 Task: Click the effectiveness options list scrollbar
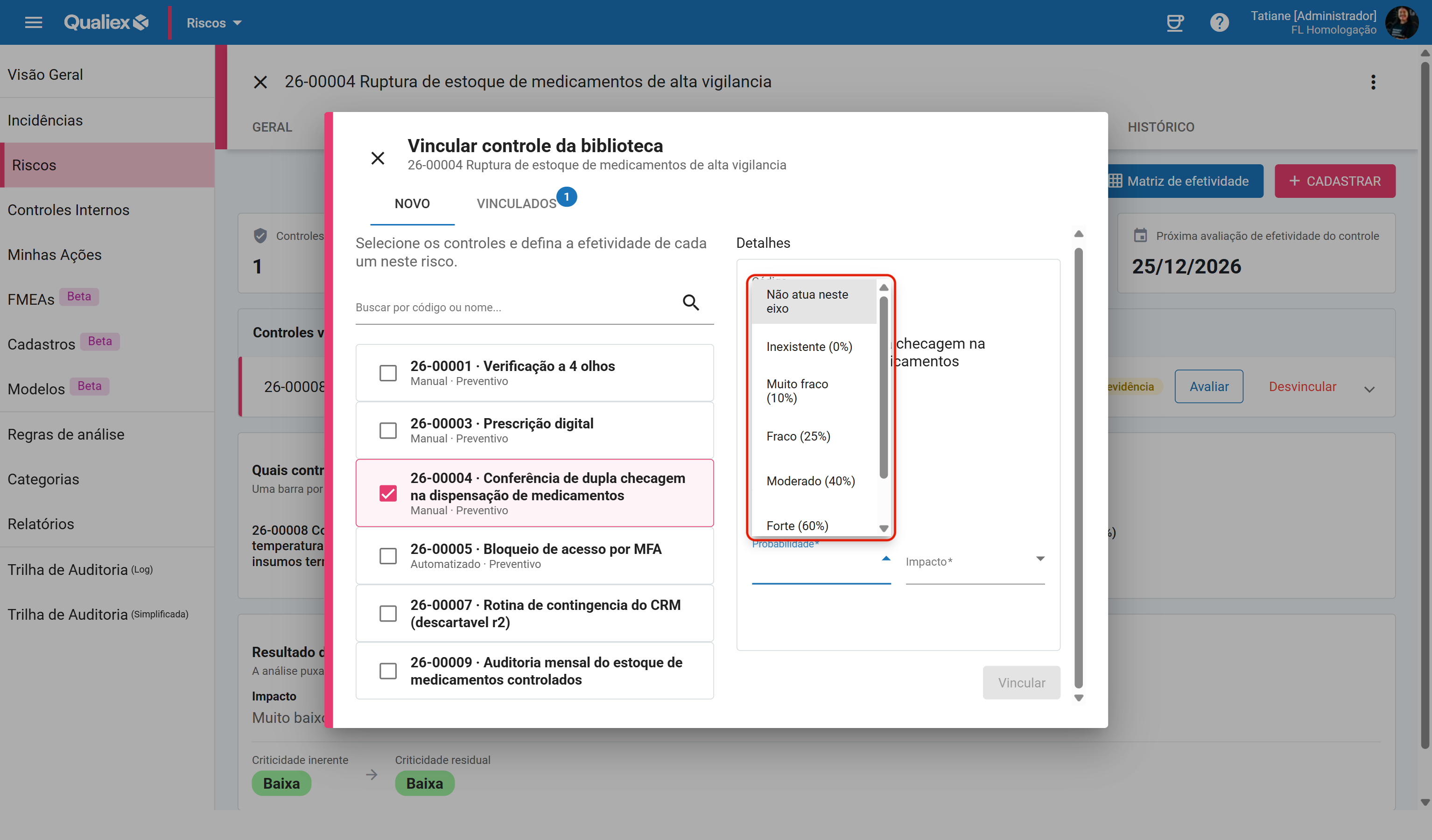tap(884, 388)
